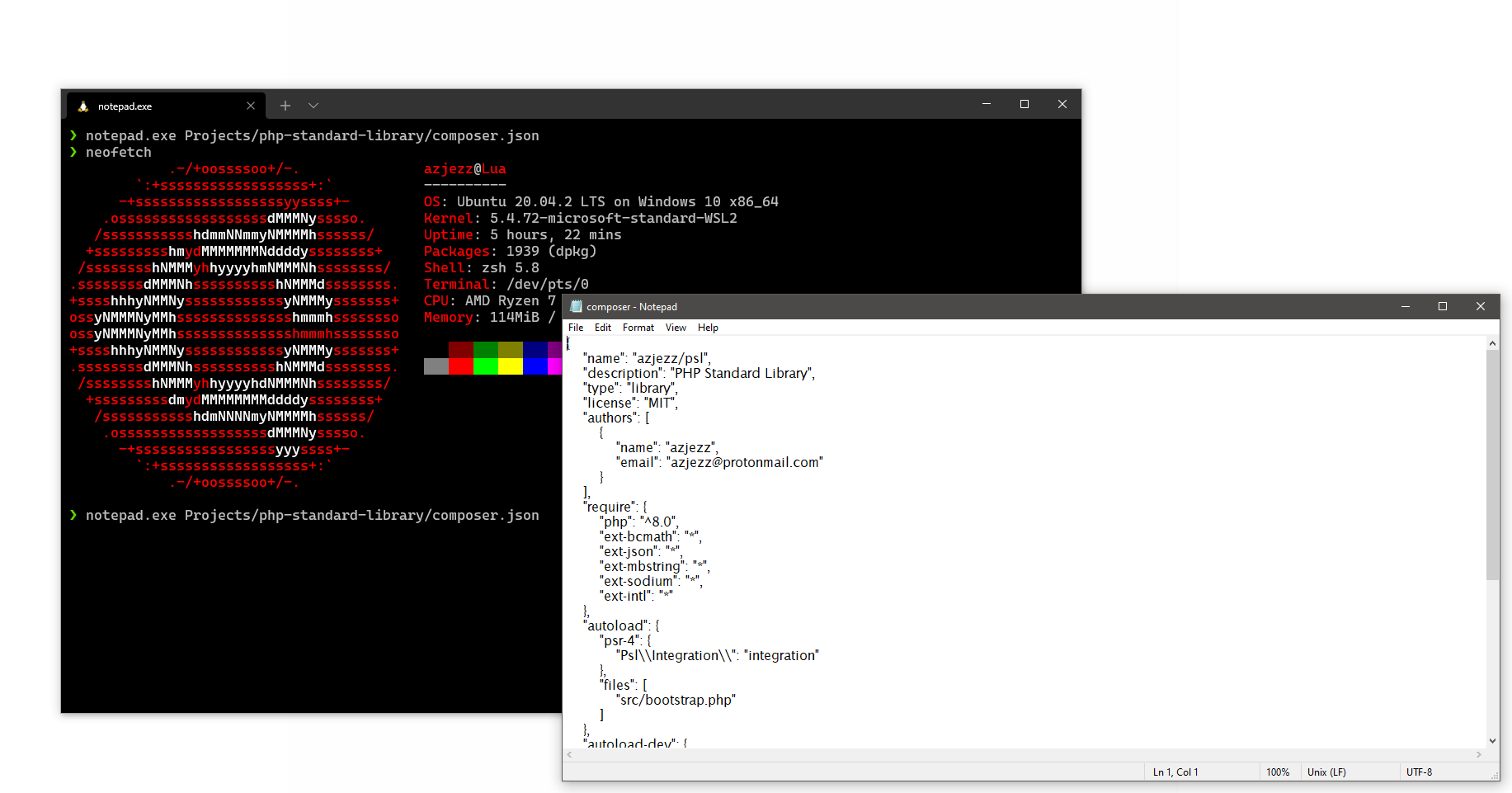This screenshot has width=1512, height=793.
Task: Click the "ext-mbstring" line in Notepad
Action: [655, 566]
